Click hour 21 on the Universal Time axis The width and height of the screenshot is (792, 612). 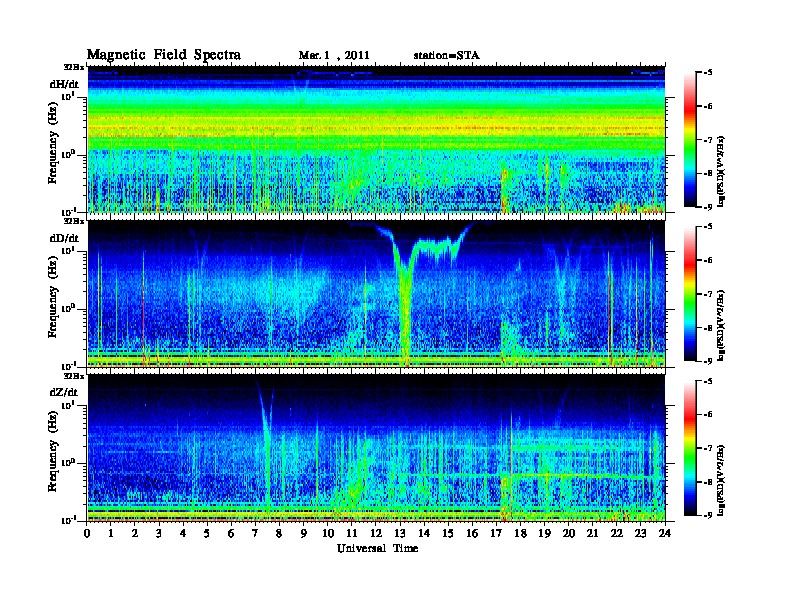click(x=592, y=534)
